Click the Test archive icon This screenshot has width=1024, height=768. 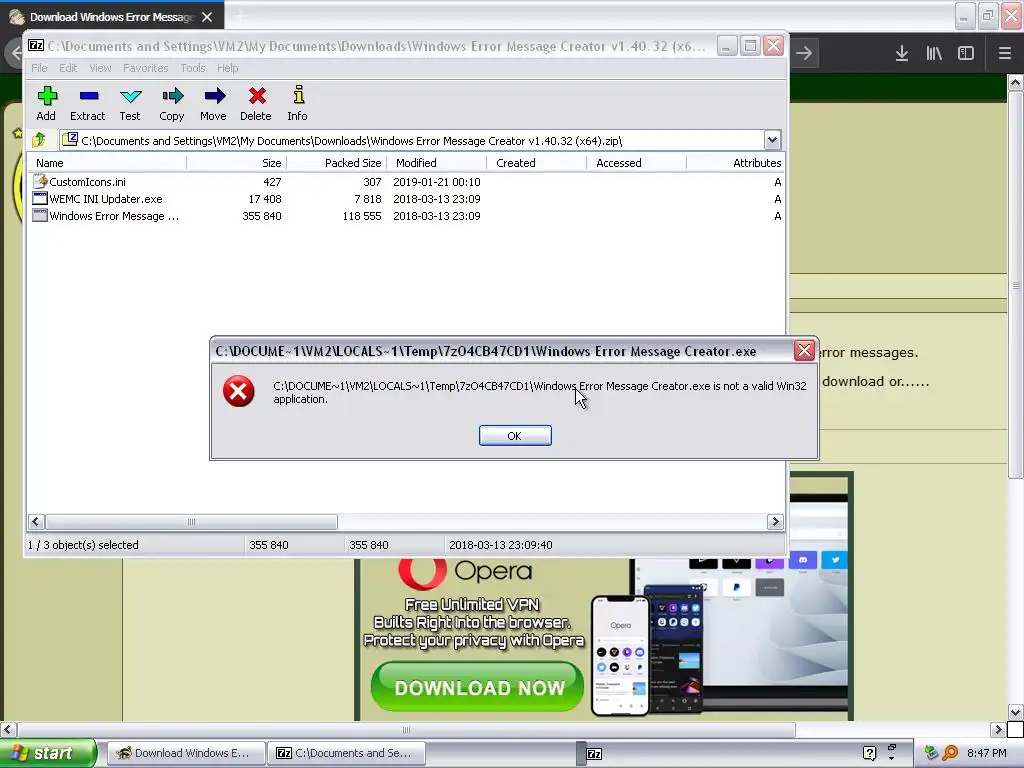pyautogui.click(x=131, y=97)
